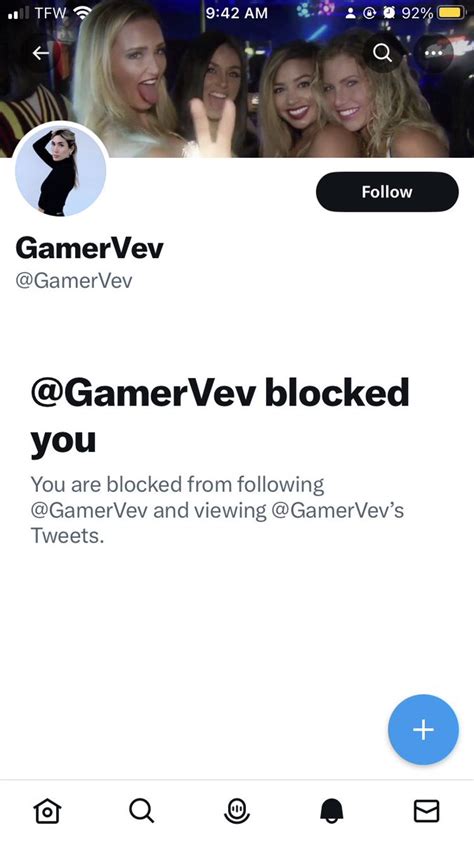Open the profile search magnifier icon

(x=382, y=53)
